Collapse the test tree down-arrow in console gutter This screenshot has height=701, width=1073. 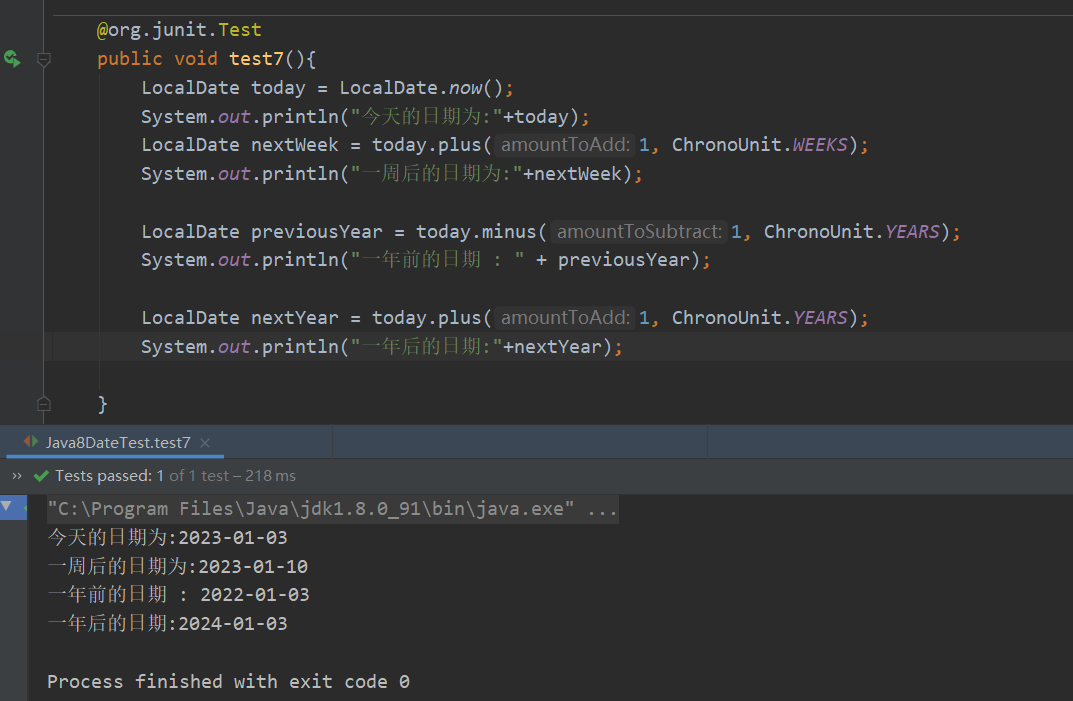(x=6, y=507)
